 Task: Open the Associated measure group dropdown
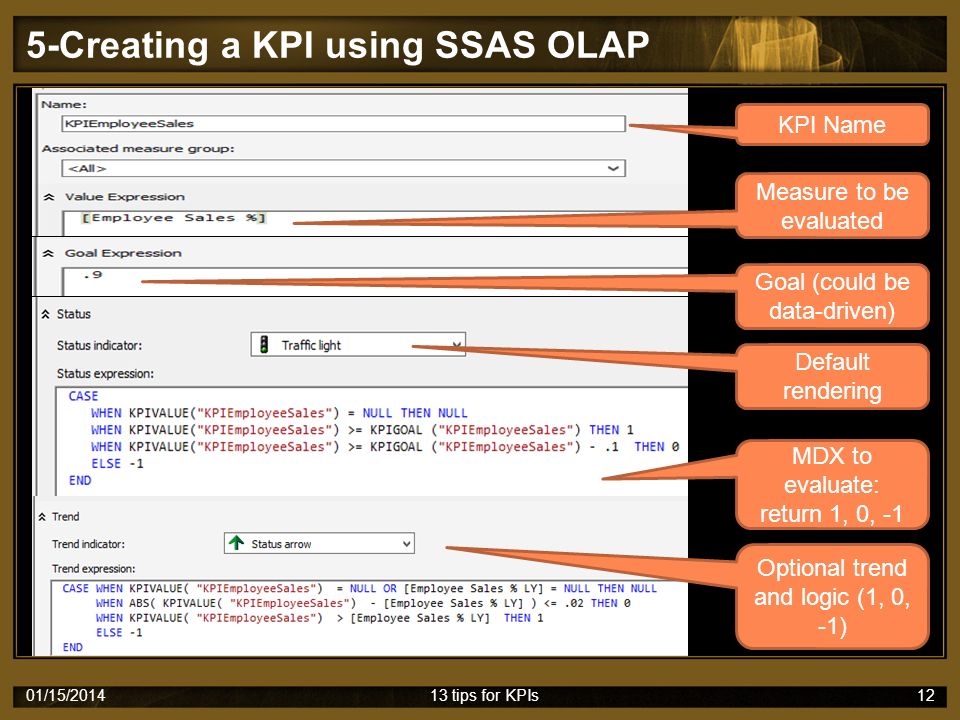pos(343,168)
